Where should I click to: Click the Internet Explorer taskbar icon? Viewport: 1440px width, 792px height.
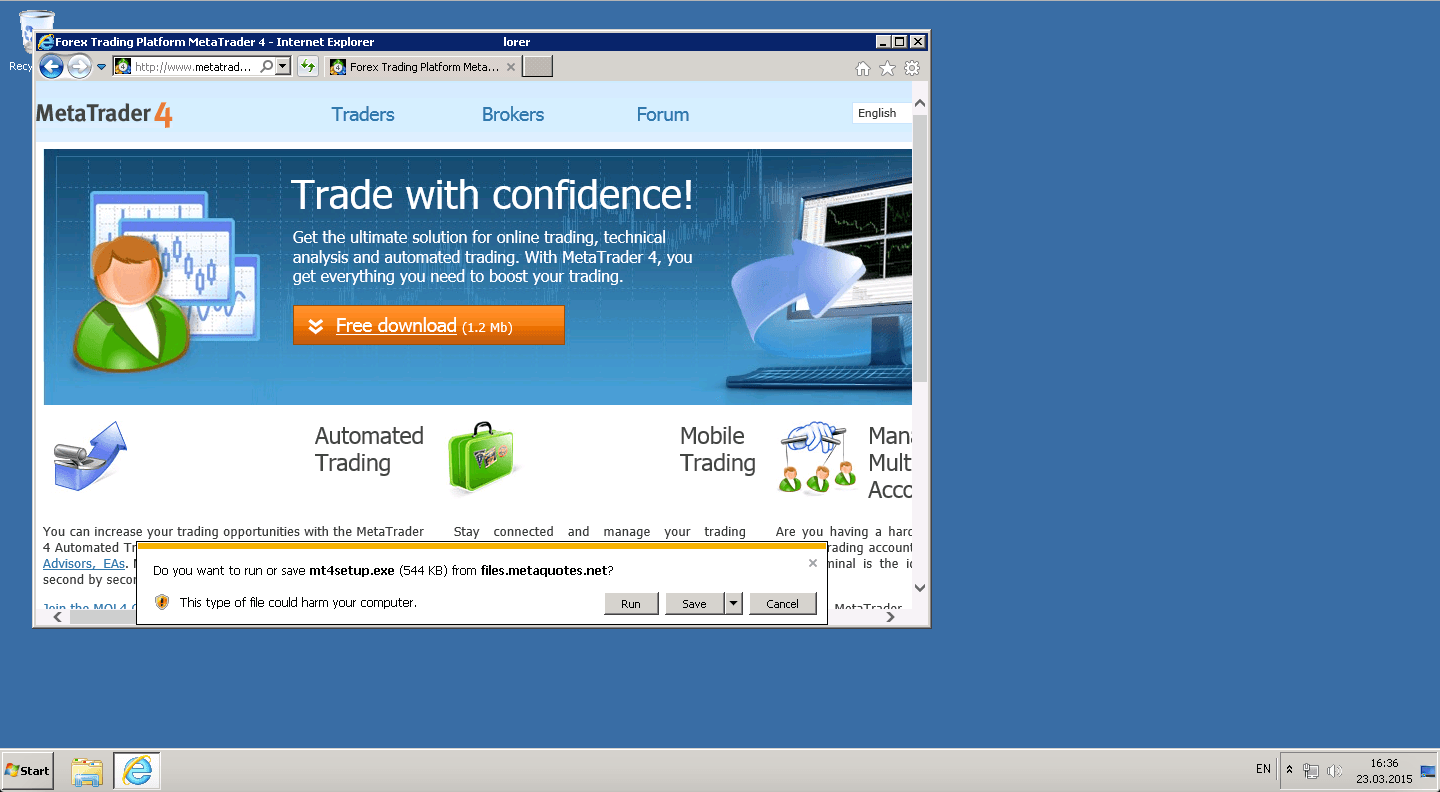coord(137,771)
